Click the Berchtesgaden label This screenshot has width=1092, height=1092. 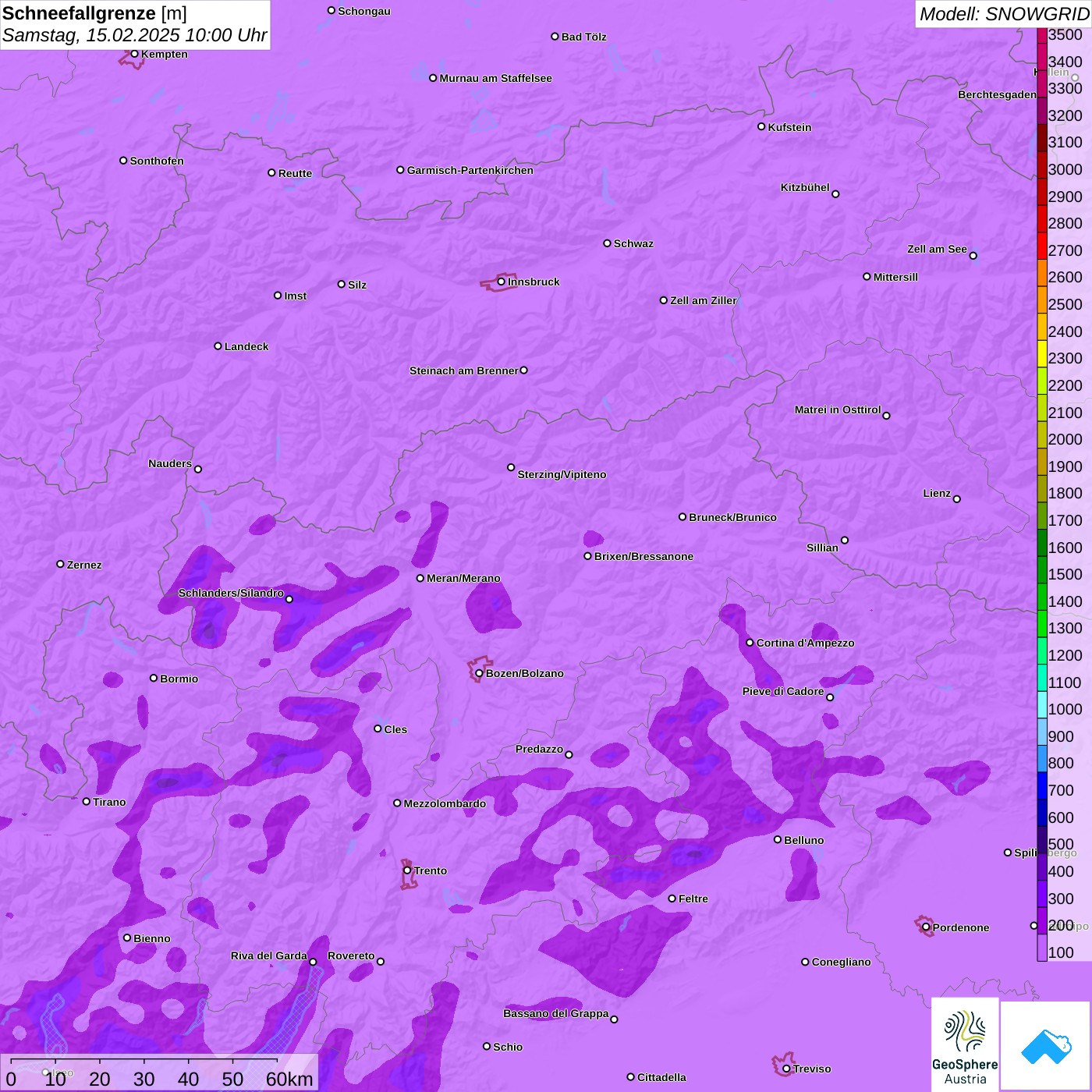[x=997, y=94]
